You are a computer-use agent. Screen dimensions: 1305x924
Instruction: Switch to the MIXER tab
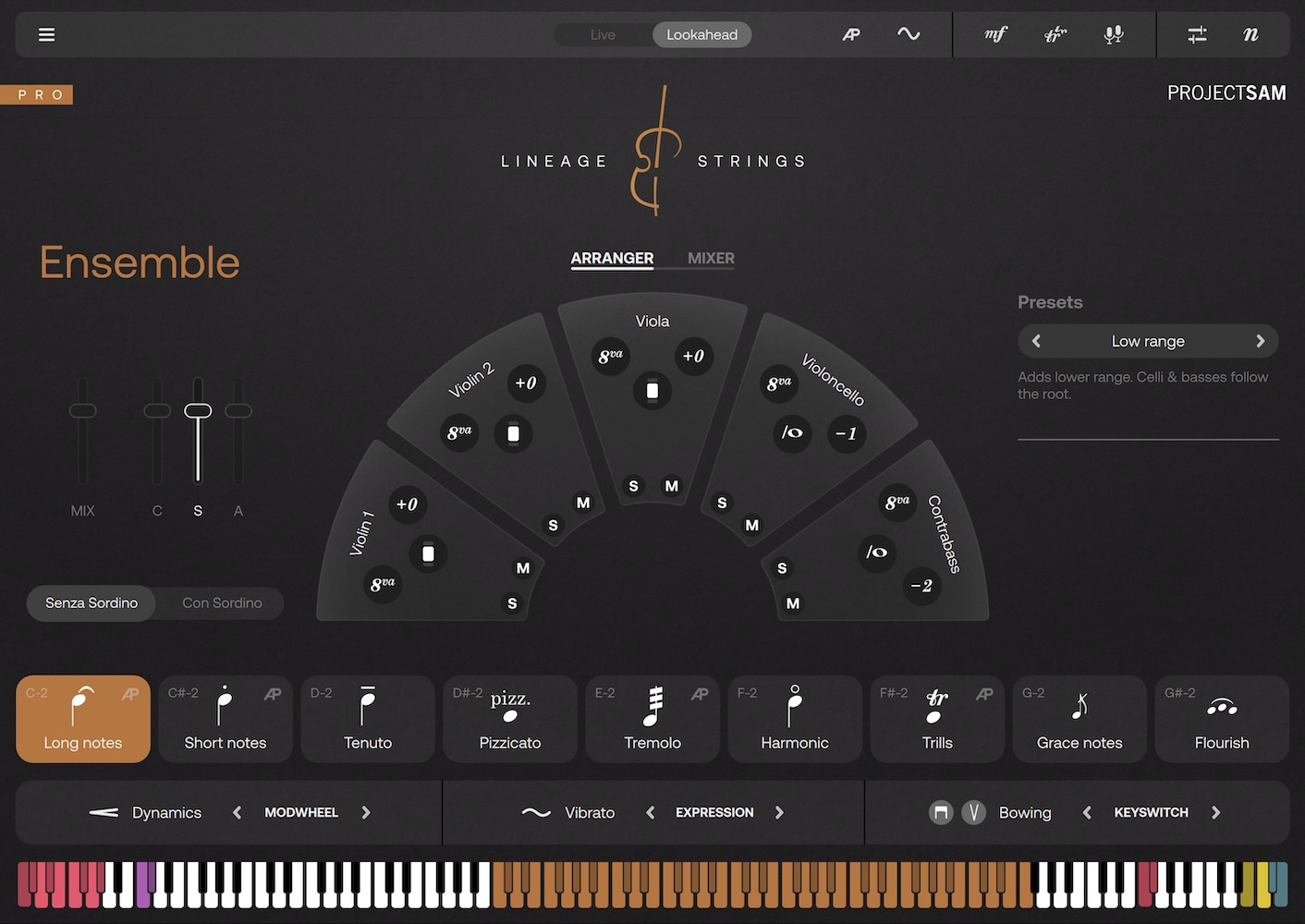(x=711, y=259)
